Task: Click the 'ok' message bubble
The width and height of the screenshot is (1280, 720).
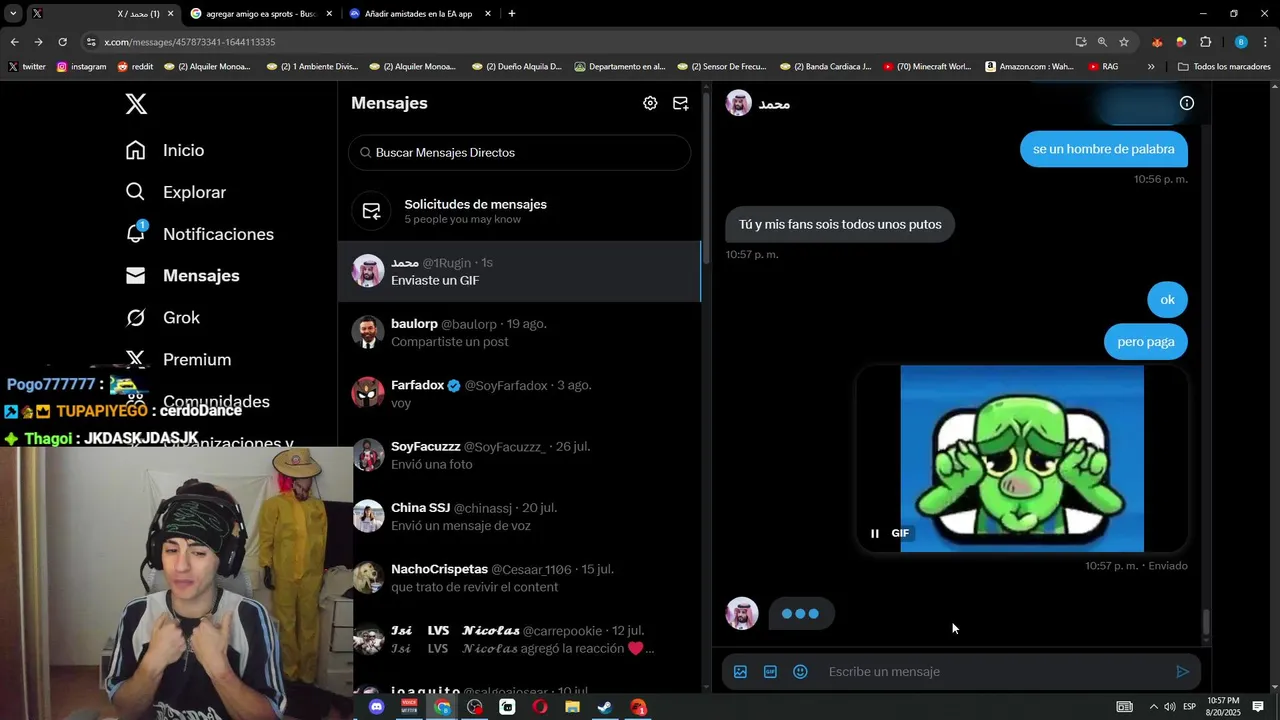Action: (1167, 300)
